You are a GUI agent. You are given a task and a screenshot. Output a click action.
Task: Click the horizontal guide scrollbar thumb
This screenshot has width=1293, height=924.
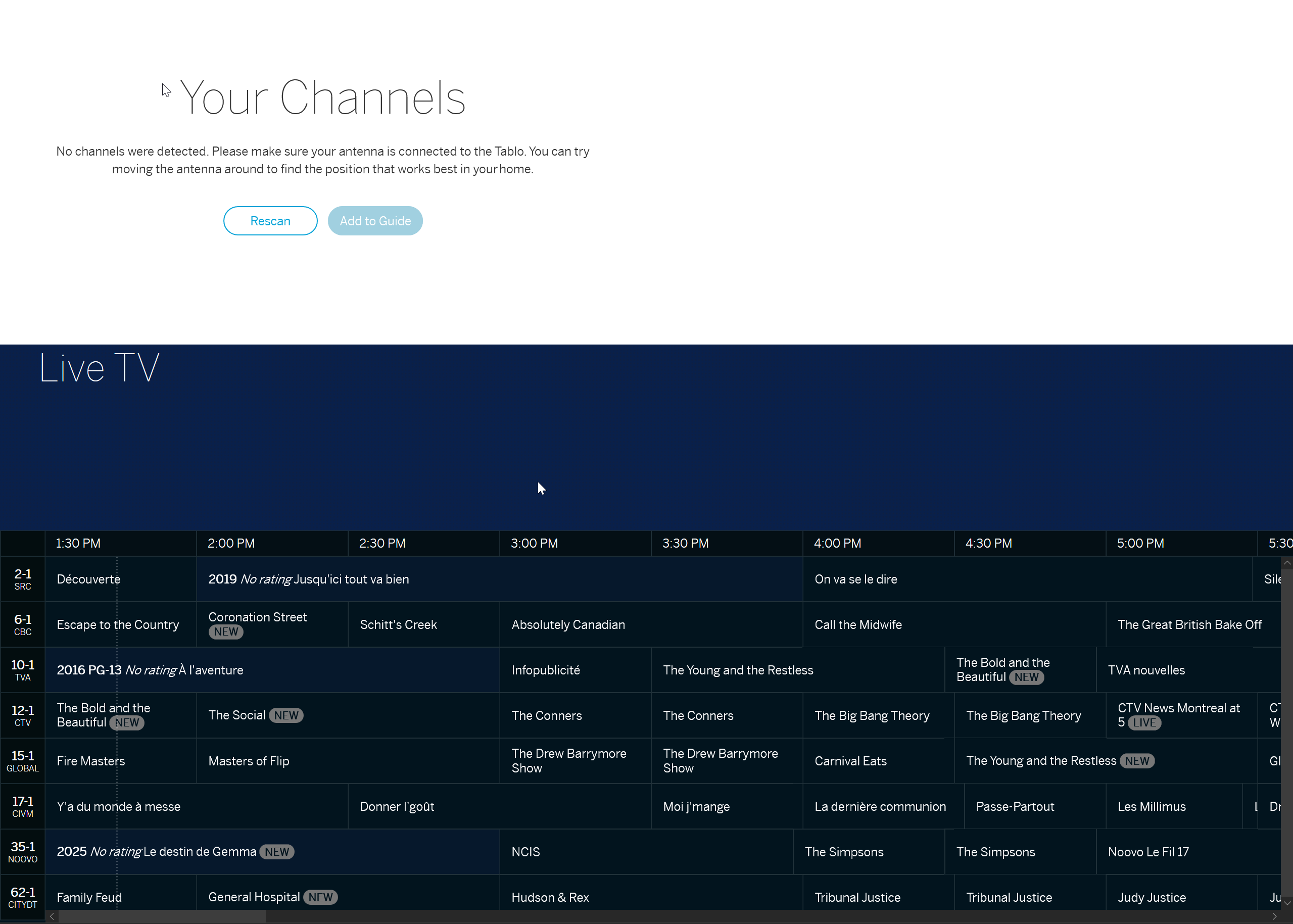(x=162, y=916)
